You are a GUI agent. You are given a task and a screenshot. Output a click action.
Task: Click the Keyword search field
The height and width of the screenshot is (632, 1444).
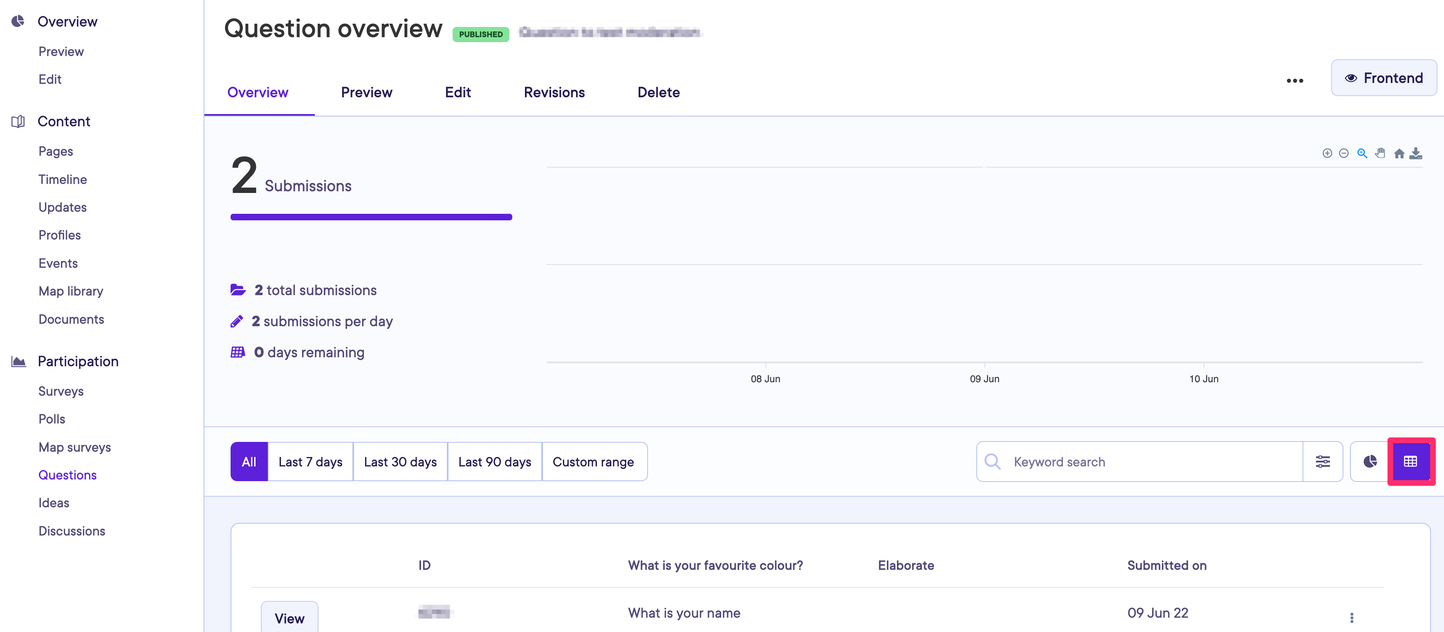click(1150, 462)
